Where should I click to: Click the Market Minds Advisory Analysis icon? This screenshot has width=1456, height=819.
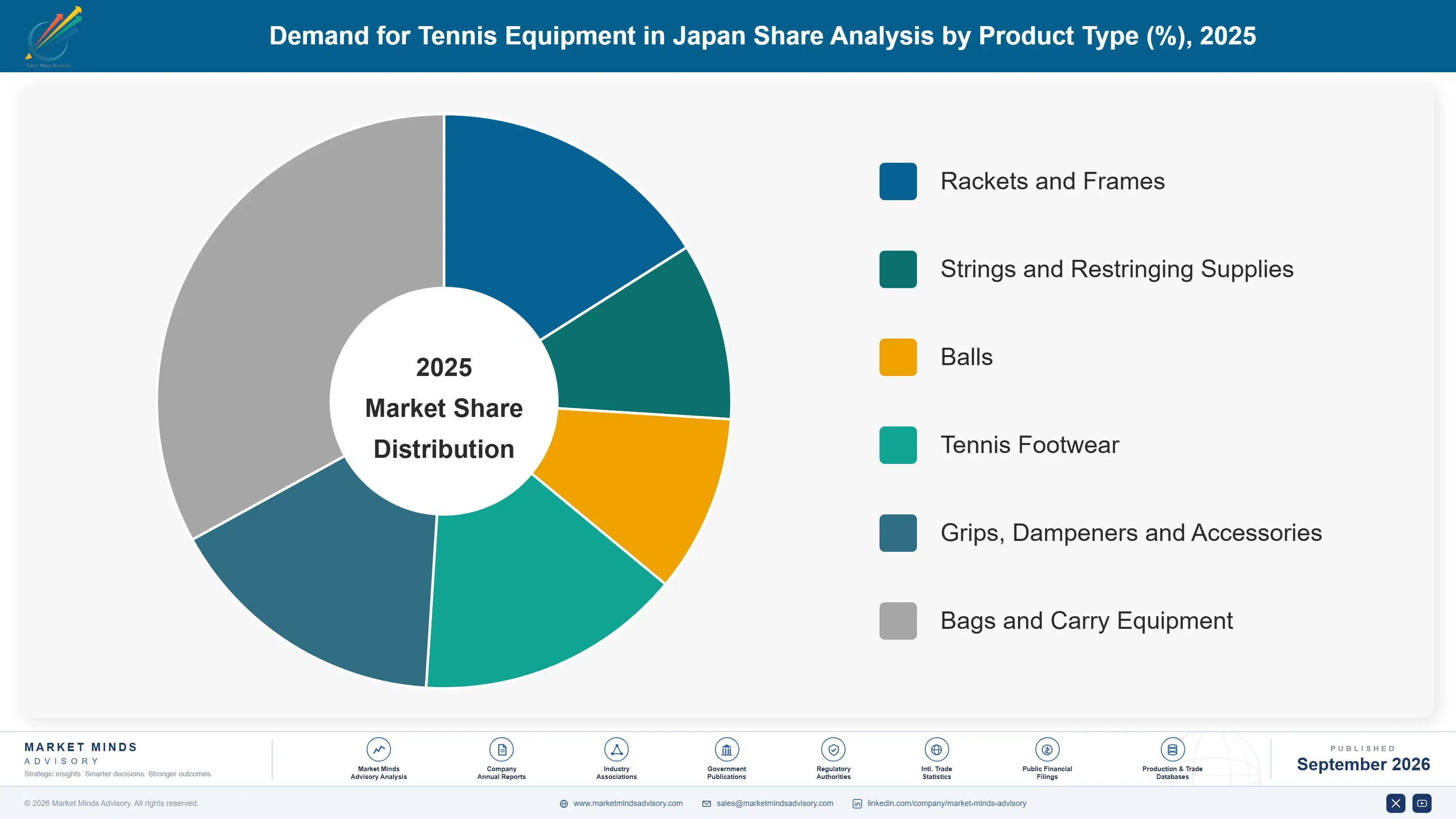click(378, 749)
